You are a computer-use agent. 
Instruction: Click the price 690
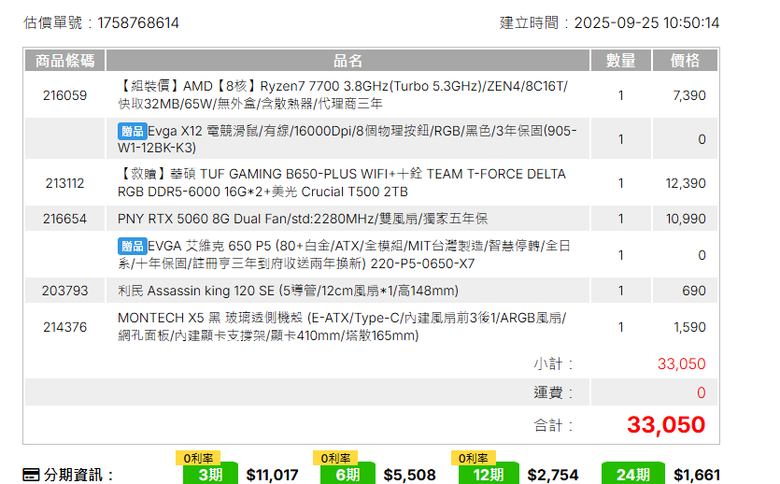pos(693,290)
